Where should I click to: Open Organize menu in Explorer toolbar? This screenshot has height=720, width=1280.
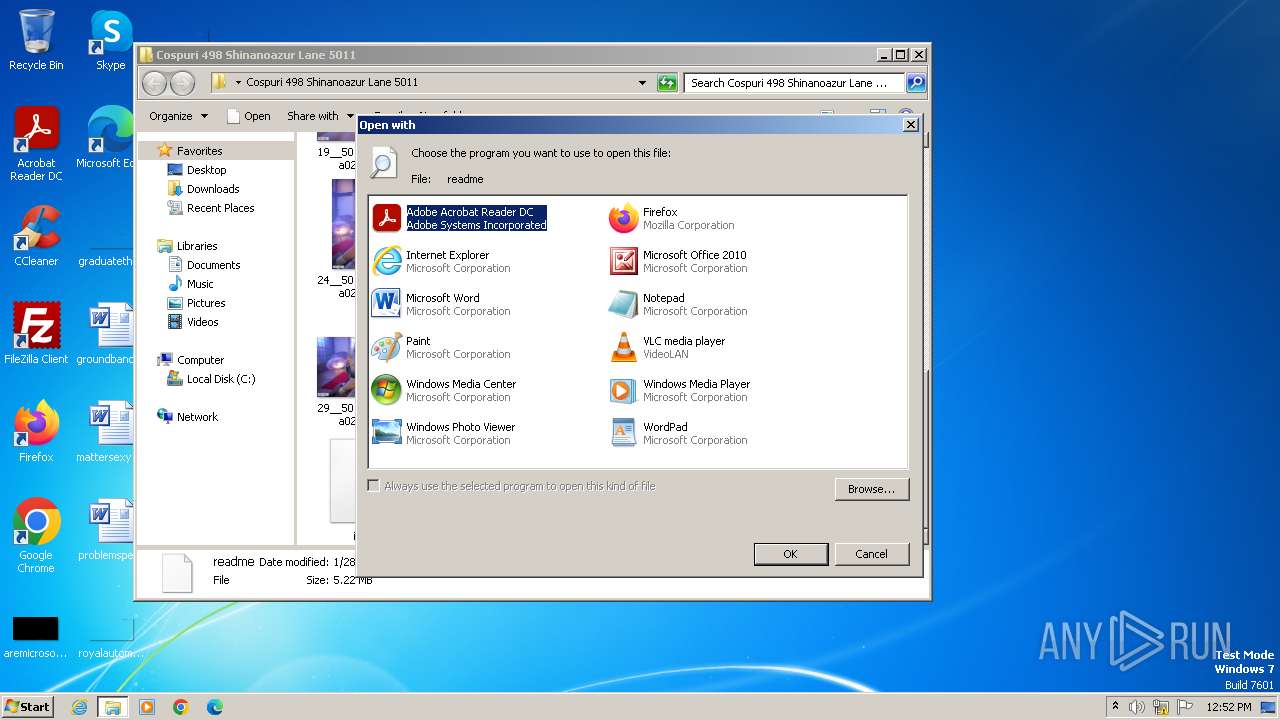click(178, 116)
